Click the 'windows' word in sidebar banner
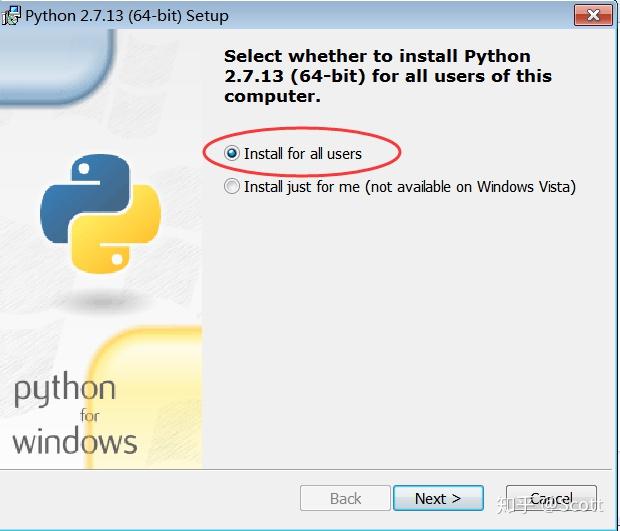 coord(75,440)
